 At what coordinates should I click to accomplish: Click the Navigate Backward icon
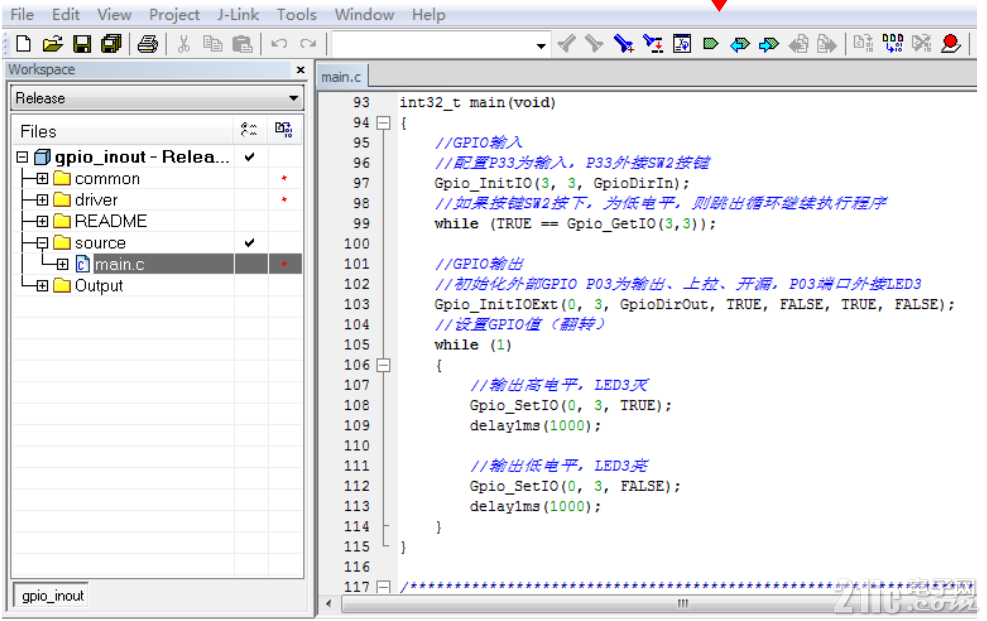tap(798, 44)
